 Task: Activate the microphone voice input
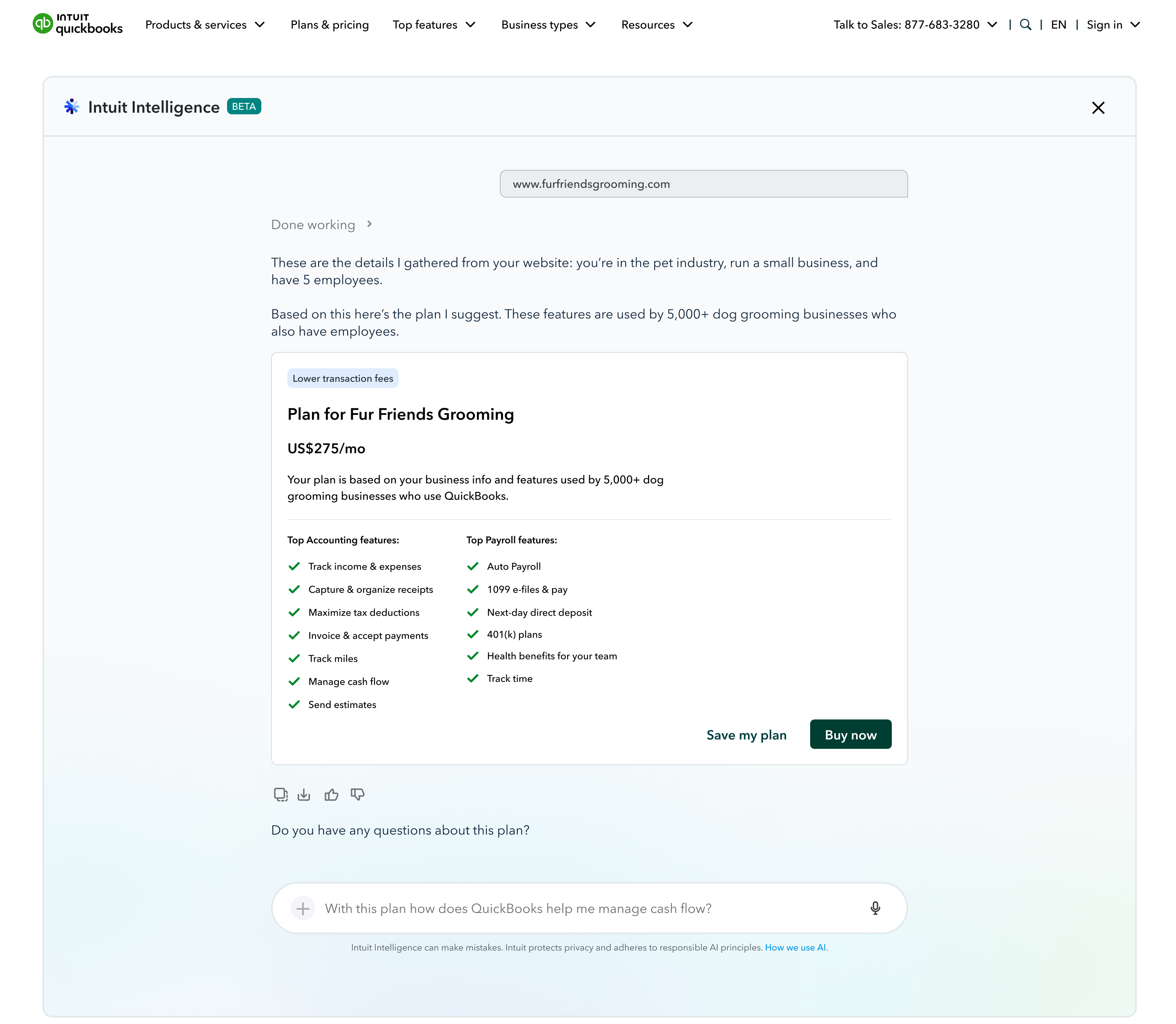pos(875,908)
